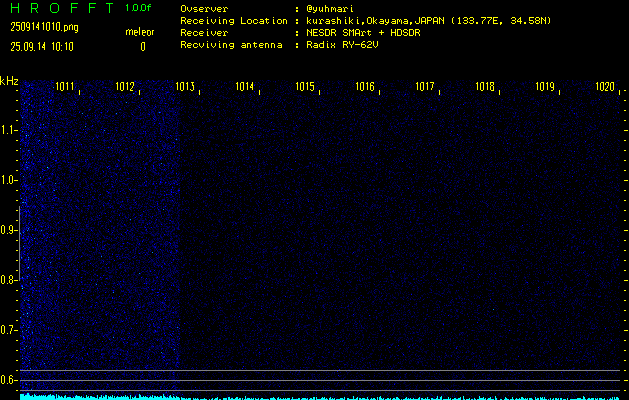The image size is (629, 400).
Task: Click the 1012 time marker
Action: coord(125,86)
